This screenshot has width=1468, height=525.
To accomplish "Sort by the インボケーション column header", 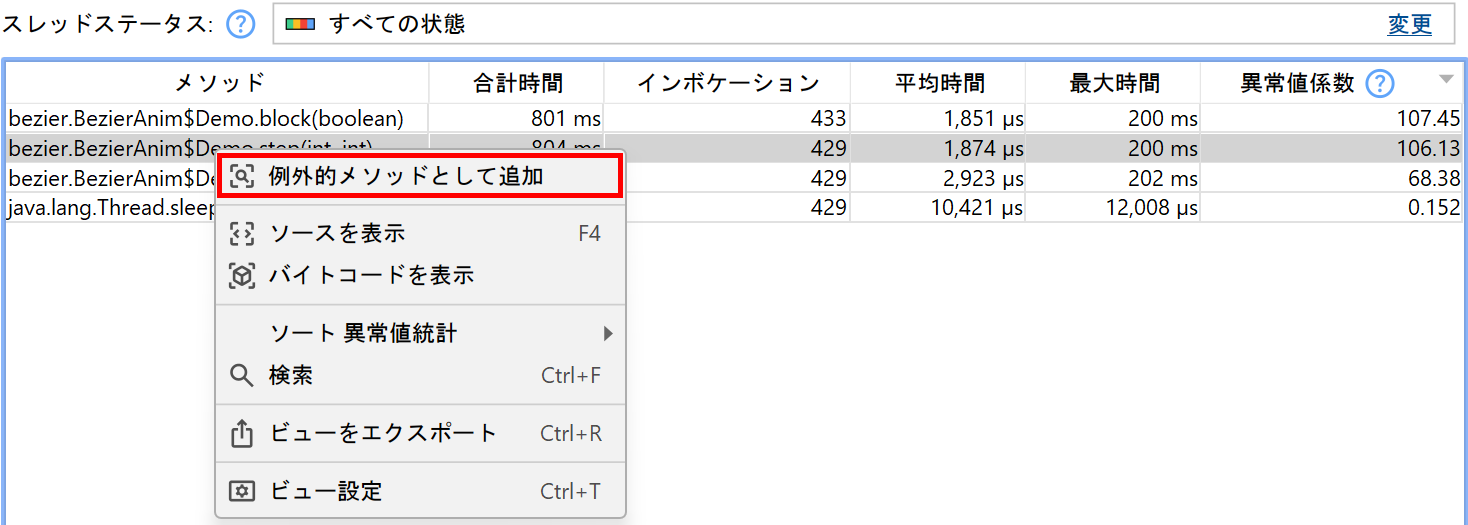I will [727, 83].
